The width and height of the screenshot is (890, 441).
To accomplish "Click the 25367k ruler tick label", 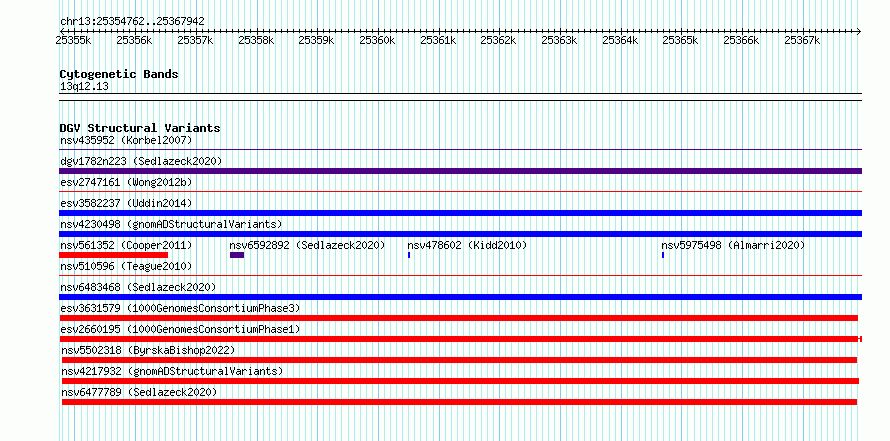I will [802, 40].
